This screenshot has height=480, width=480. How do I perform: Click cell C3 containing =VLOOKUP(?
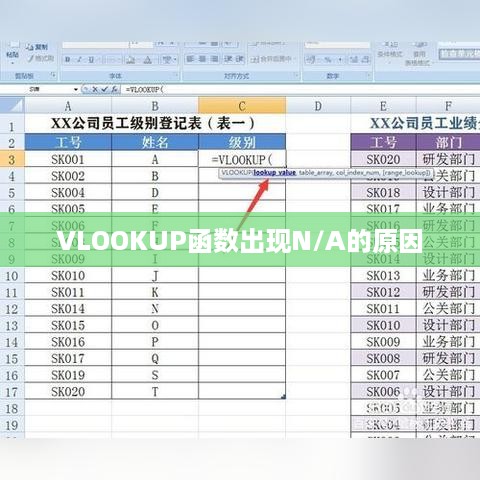click(x=242, y=159)
